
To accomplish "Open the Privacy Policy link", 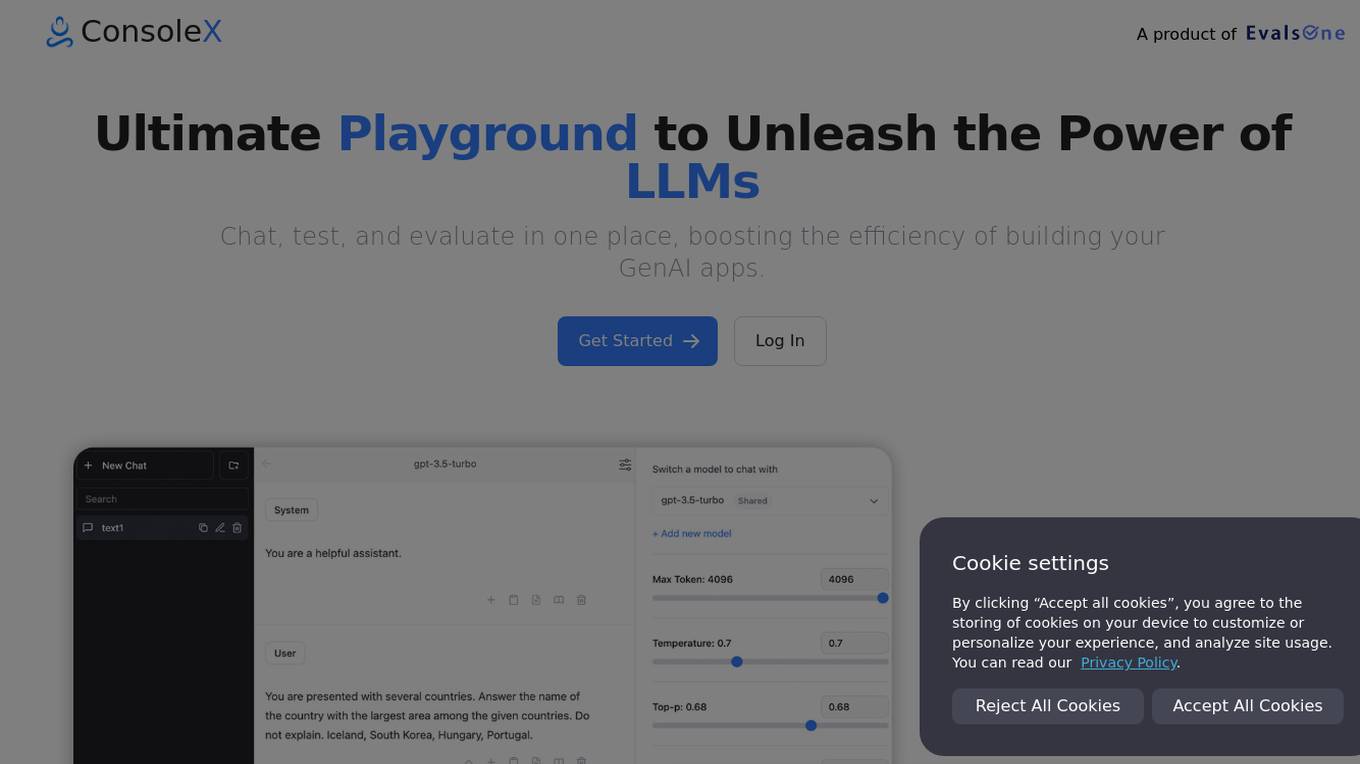I will [1128, 662].
